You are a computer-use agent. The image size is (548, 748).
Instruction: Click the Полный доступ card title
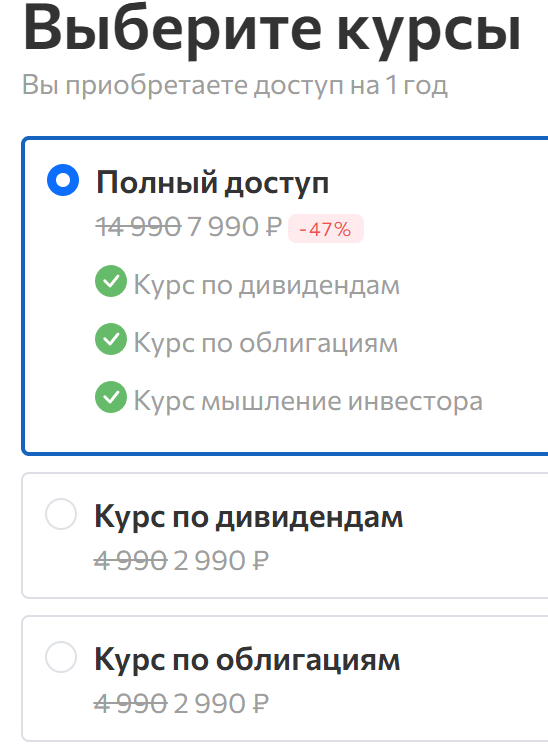point(212,183)
